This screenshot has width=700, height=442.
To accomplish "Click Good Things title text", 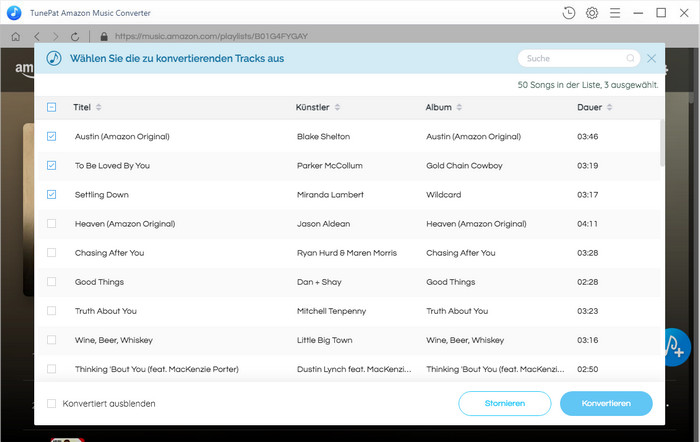I will [99, 282].
